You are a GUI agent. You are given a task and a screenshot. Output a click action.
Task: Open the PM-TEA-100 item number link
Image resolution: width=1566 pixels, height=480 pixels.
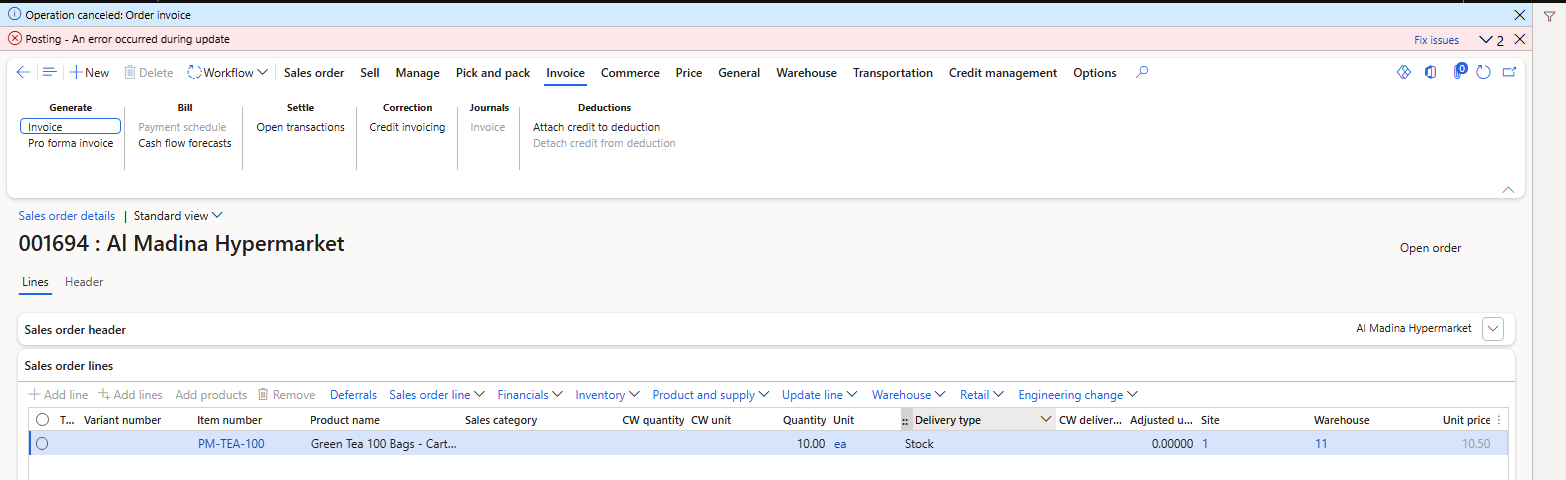pos(231,444)
